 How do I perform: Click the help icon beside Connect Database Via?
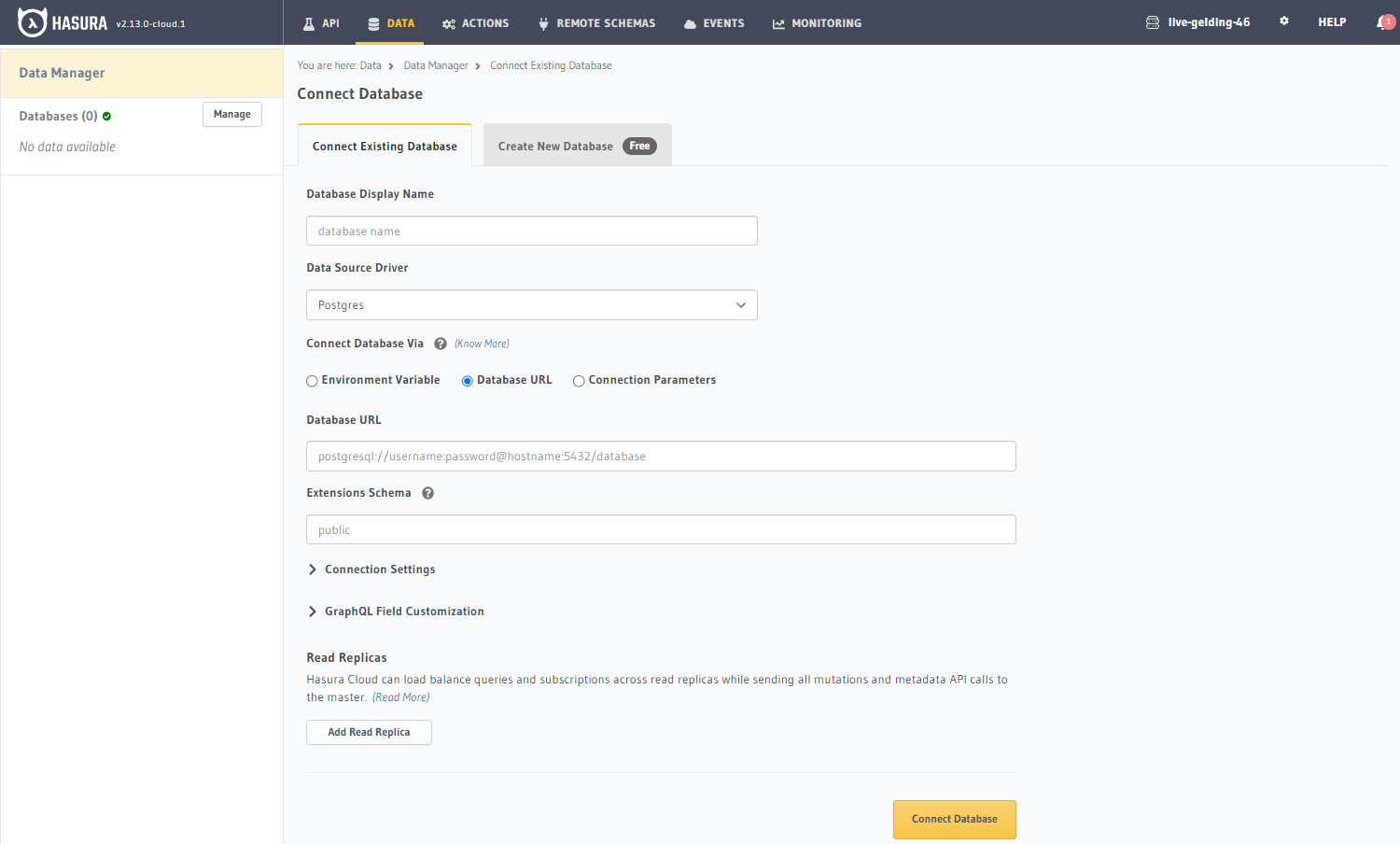(x=441, y=344)
